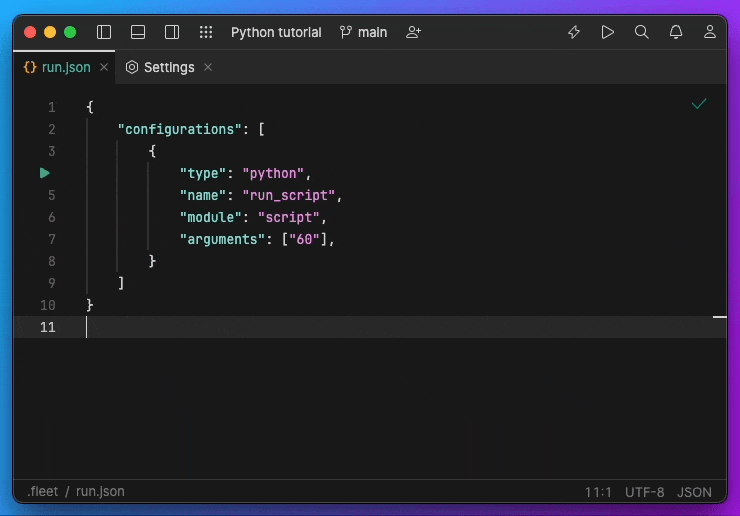Image resolution: width=740 pixels, height=516 pixels.
Task: Switch to the run.json tab
Action: (66, 68)
